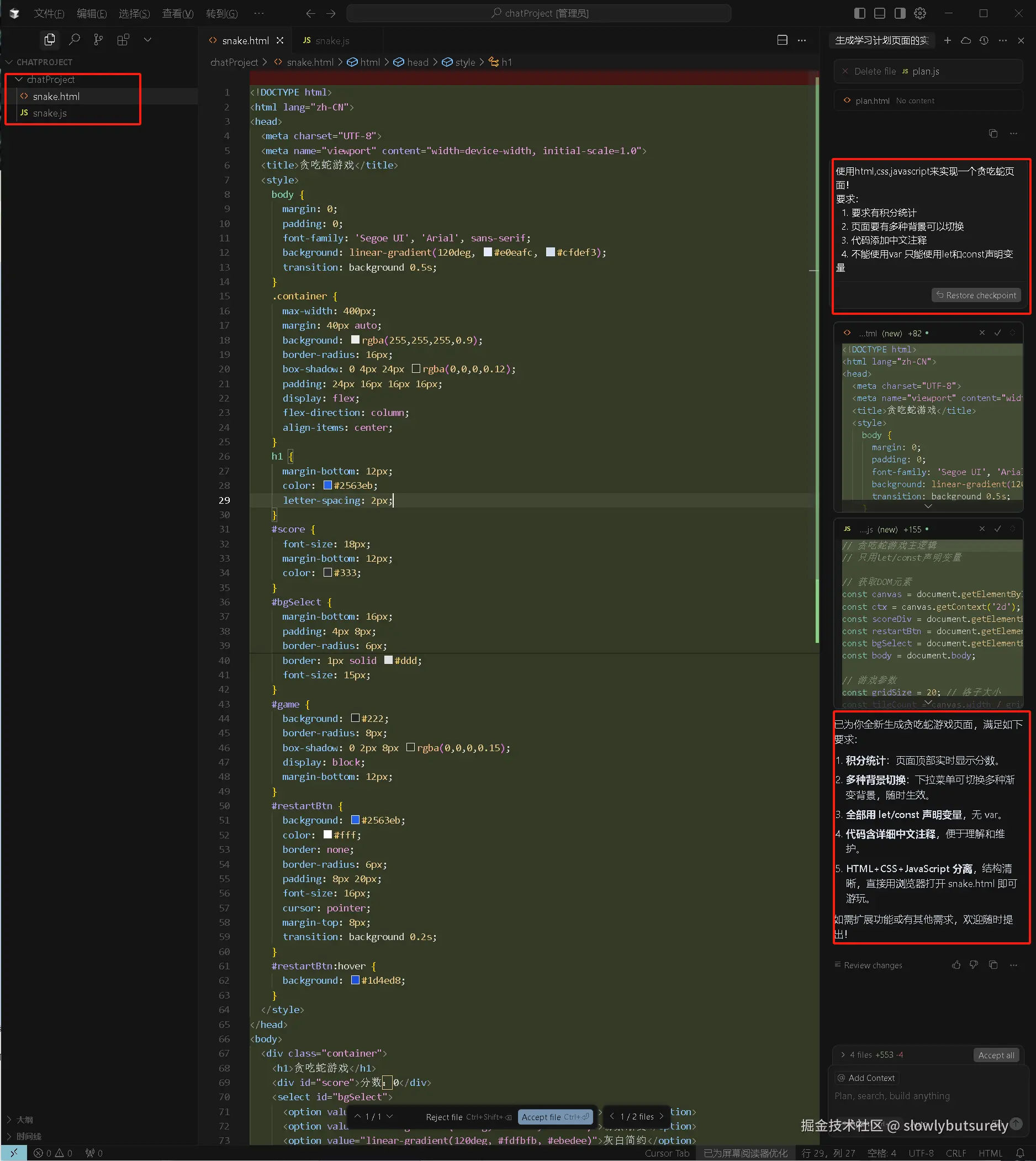Give thumbs down to the AI response
This screenshot has height=1161, width=1036.
pos(974,964)
